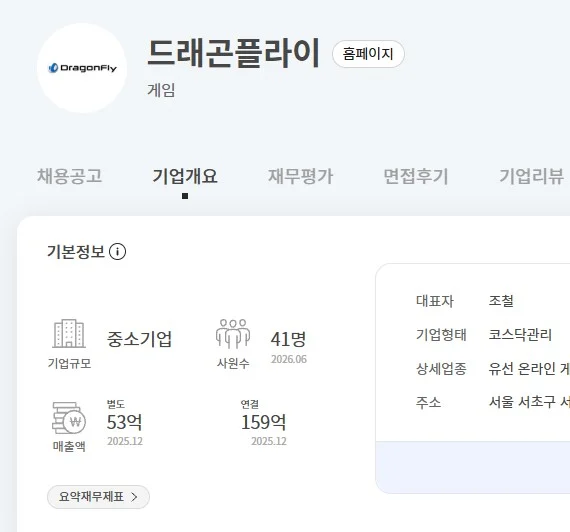Click the info icon next to 기본정보
Viewport: 570px width, 532px height.
pos(117,252)
